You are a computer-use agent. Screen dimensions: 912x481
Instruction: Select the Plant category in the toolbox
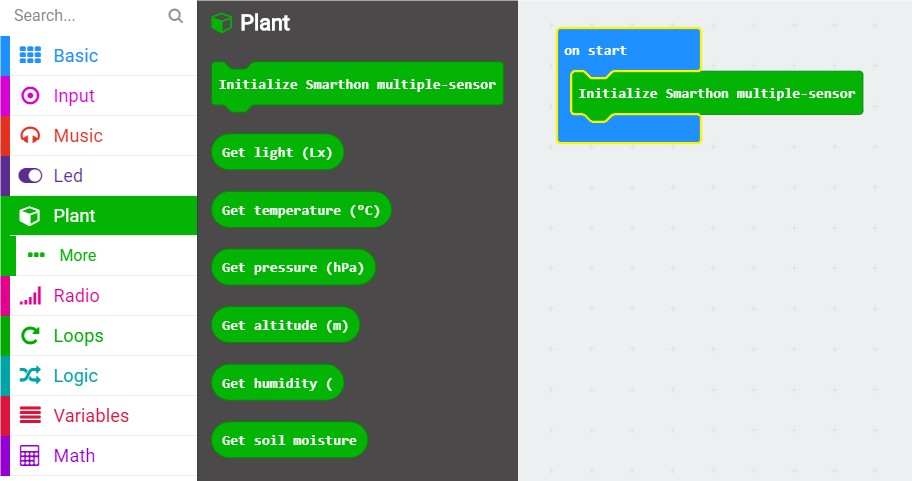pos(99,215)
